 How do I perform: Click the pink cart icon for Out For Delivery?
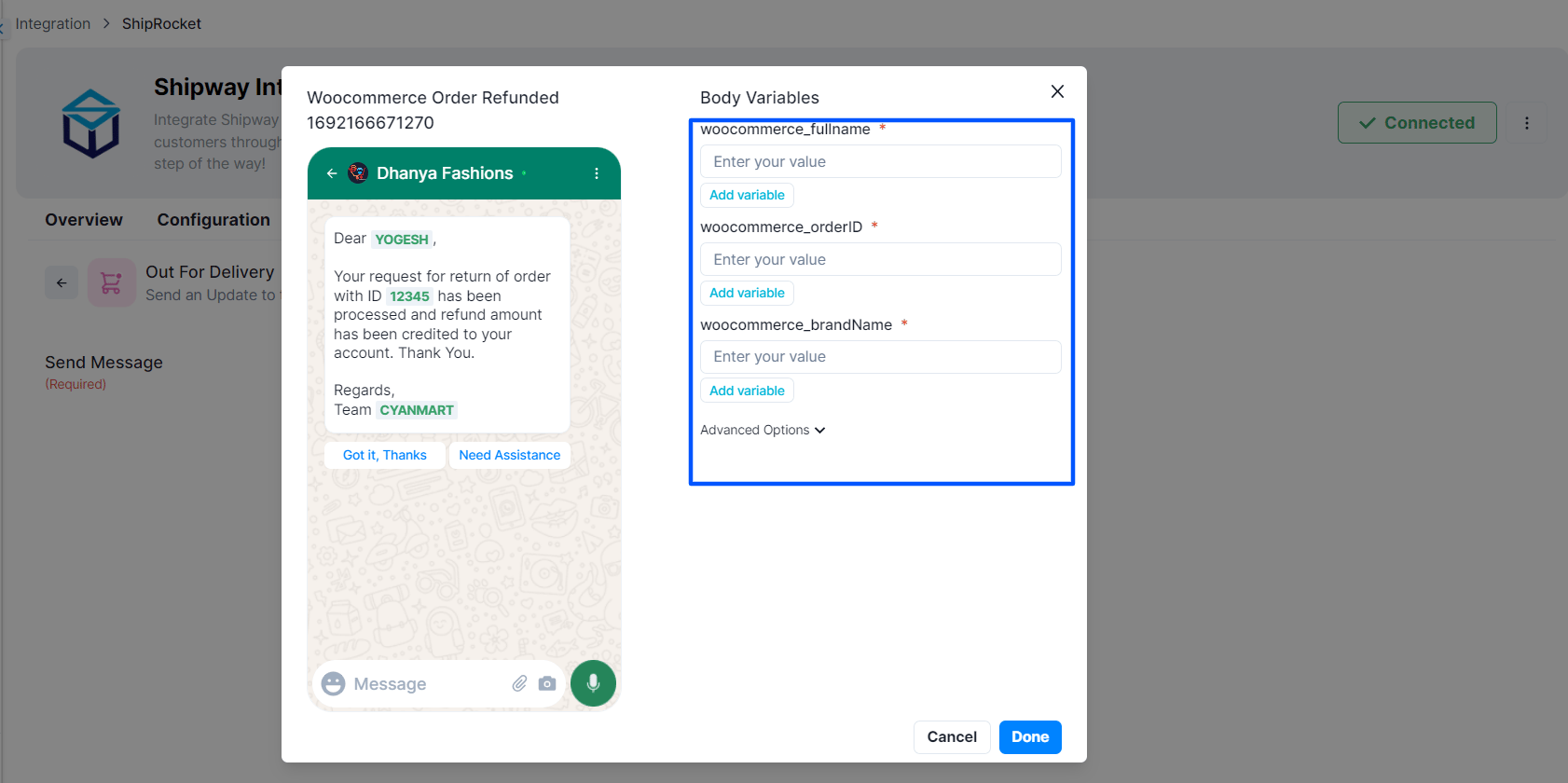[x=111, y=282]
